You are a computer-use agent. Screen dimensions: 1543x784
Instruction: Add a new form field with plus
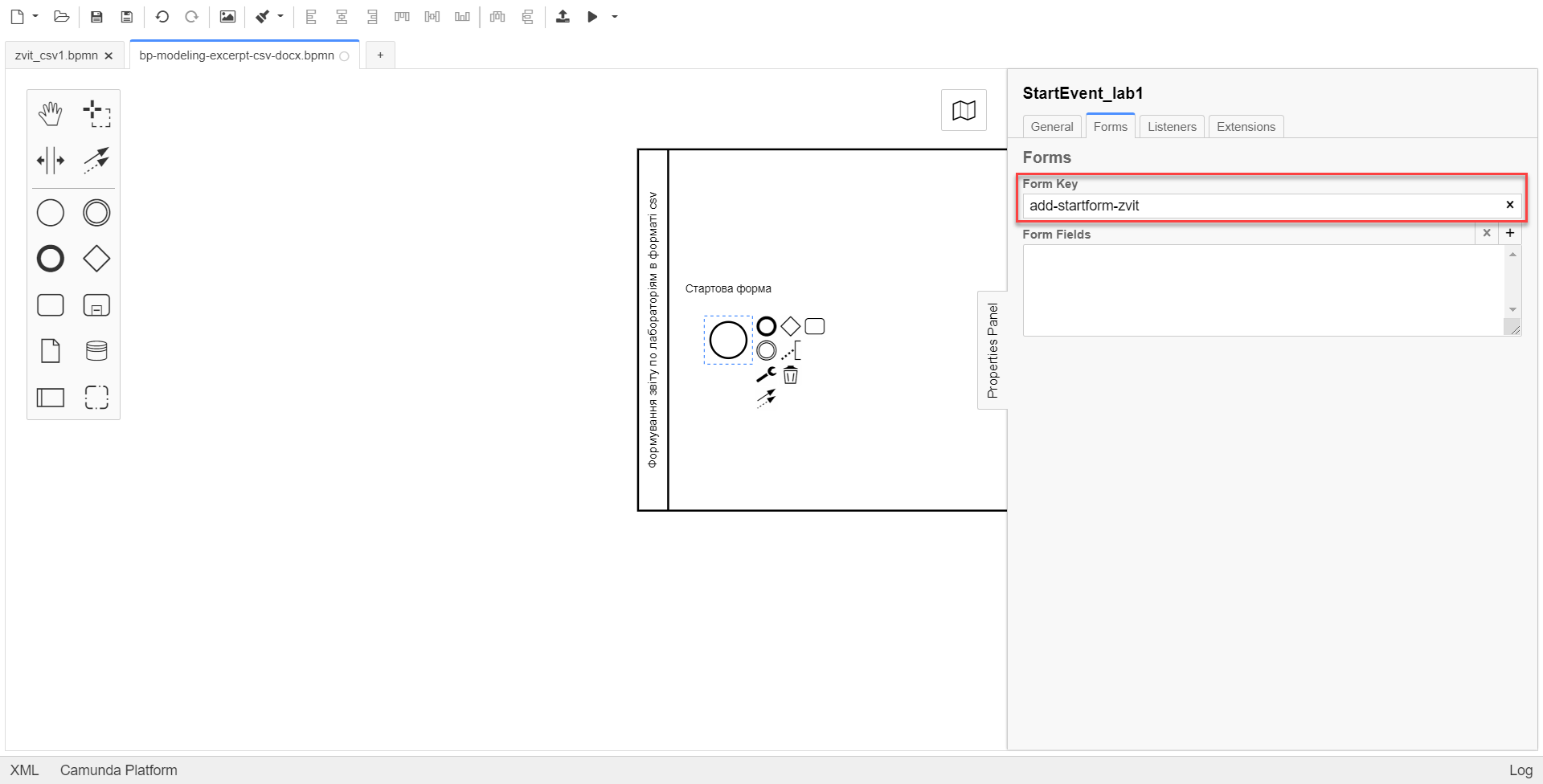tap(1510, 233)
